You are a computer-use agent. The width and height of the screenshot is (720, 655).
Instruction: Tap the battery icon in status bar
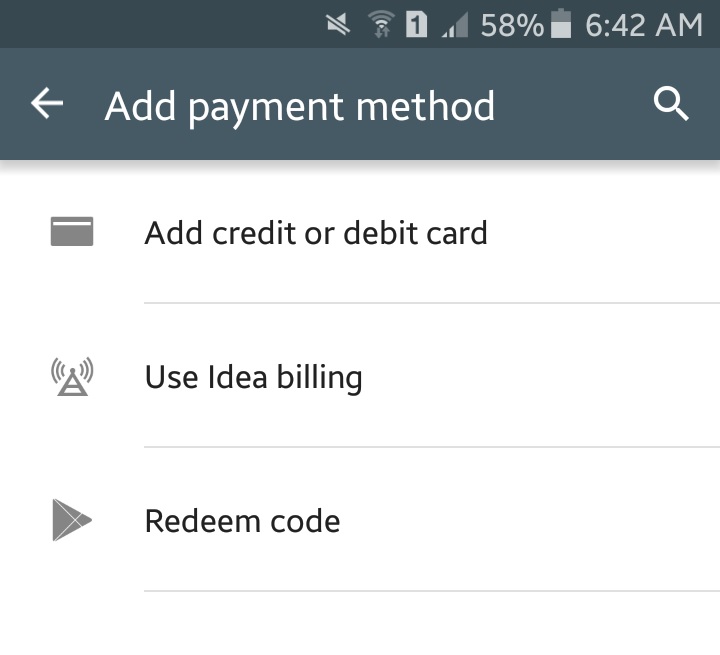[x=561, y=24]
